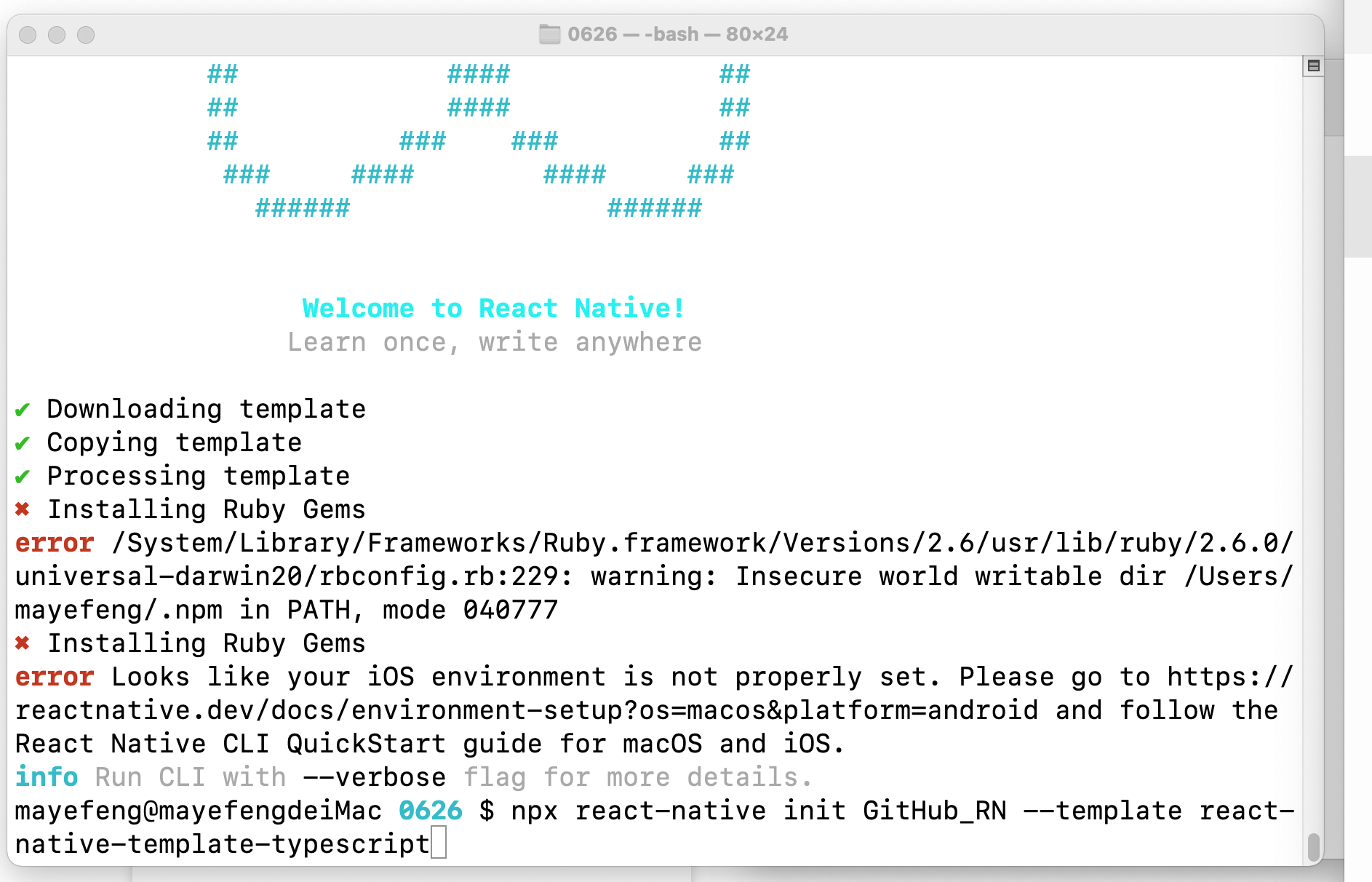Click the green checkmark beside Downloading template

click(23, 410)
